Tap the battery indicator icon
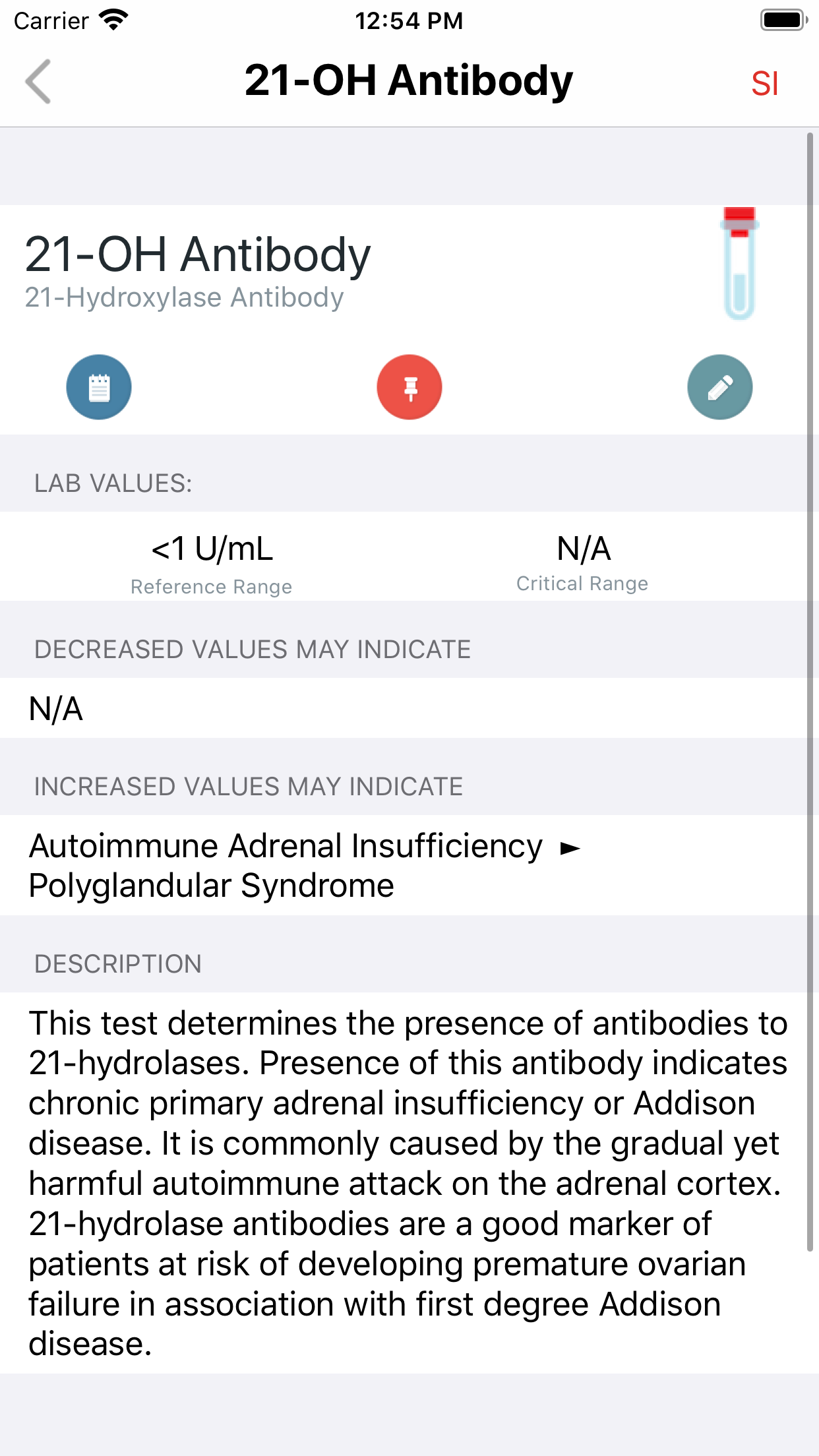 [x=783, y=20]
